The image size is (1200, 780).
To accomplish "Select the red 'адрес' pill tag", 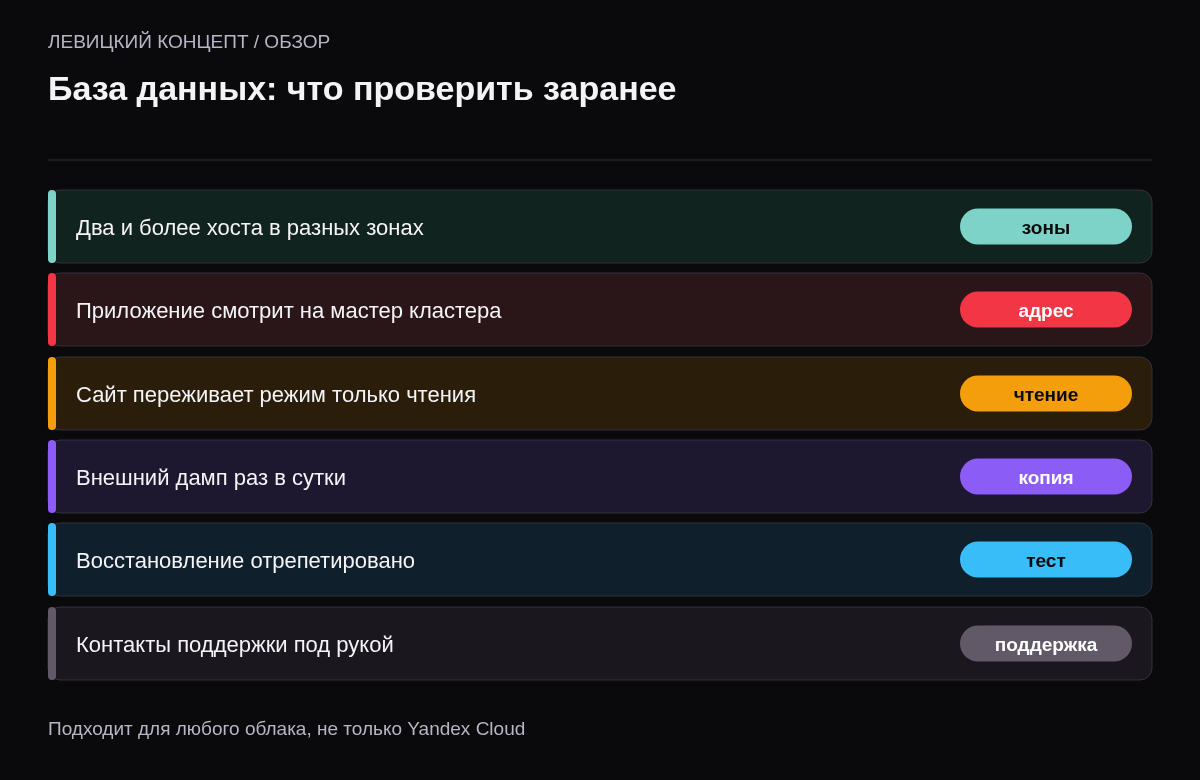I will click(x=1046, y=310).
